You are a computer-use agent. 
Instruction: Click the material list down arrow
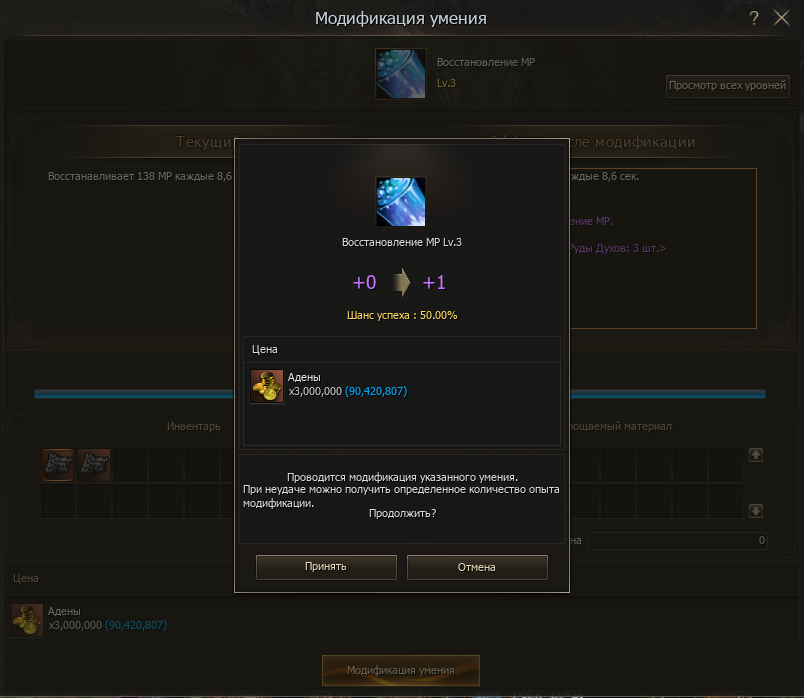tap(756, 511)
